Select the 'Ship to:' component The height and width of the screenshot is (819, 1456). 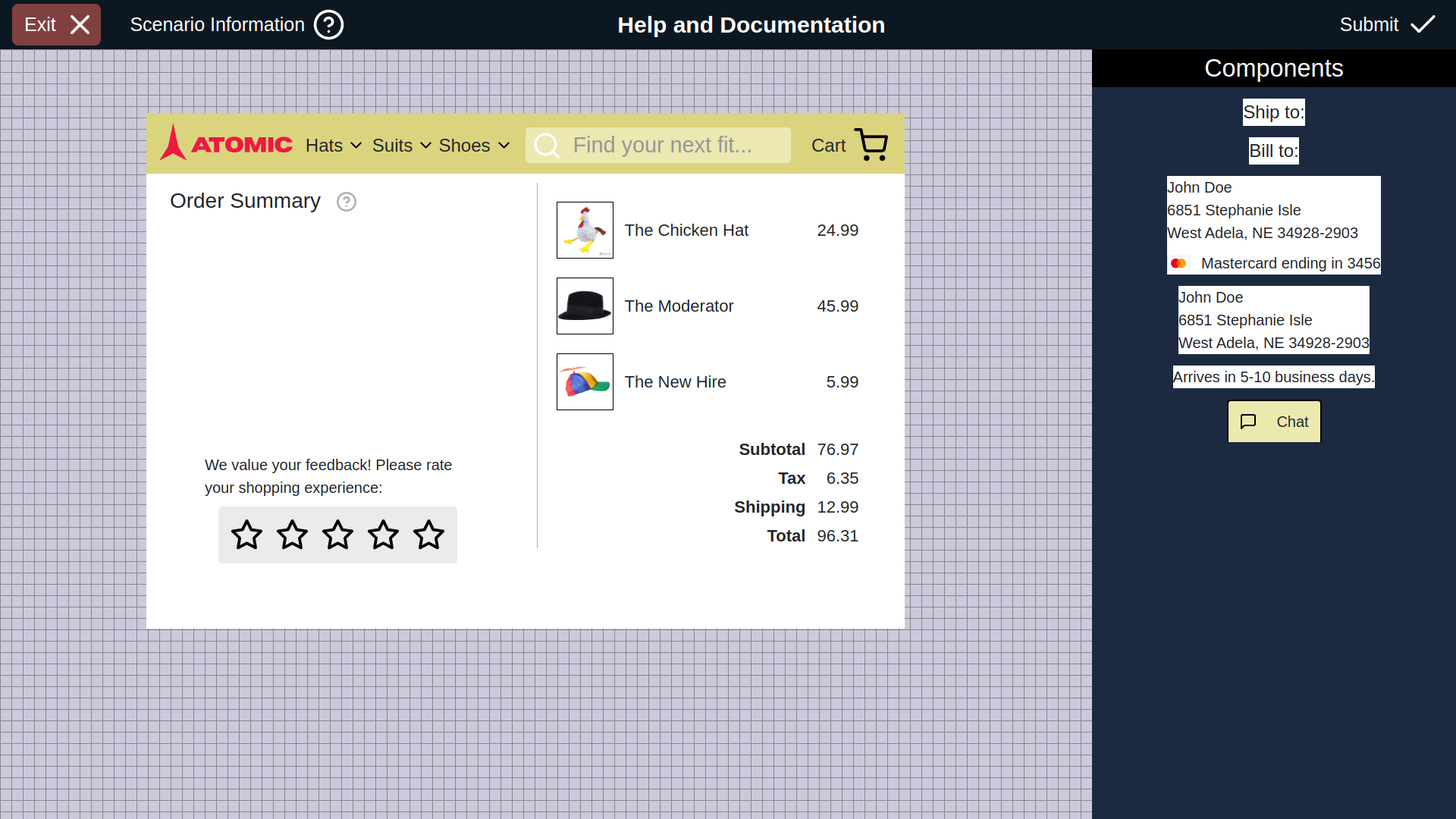1273,112
